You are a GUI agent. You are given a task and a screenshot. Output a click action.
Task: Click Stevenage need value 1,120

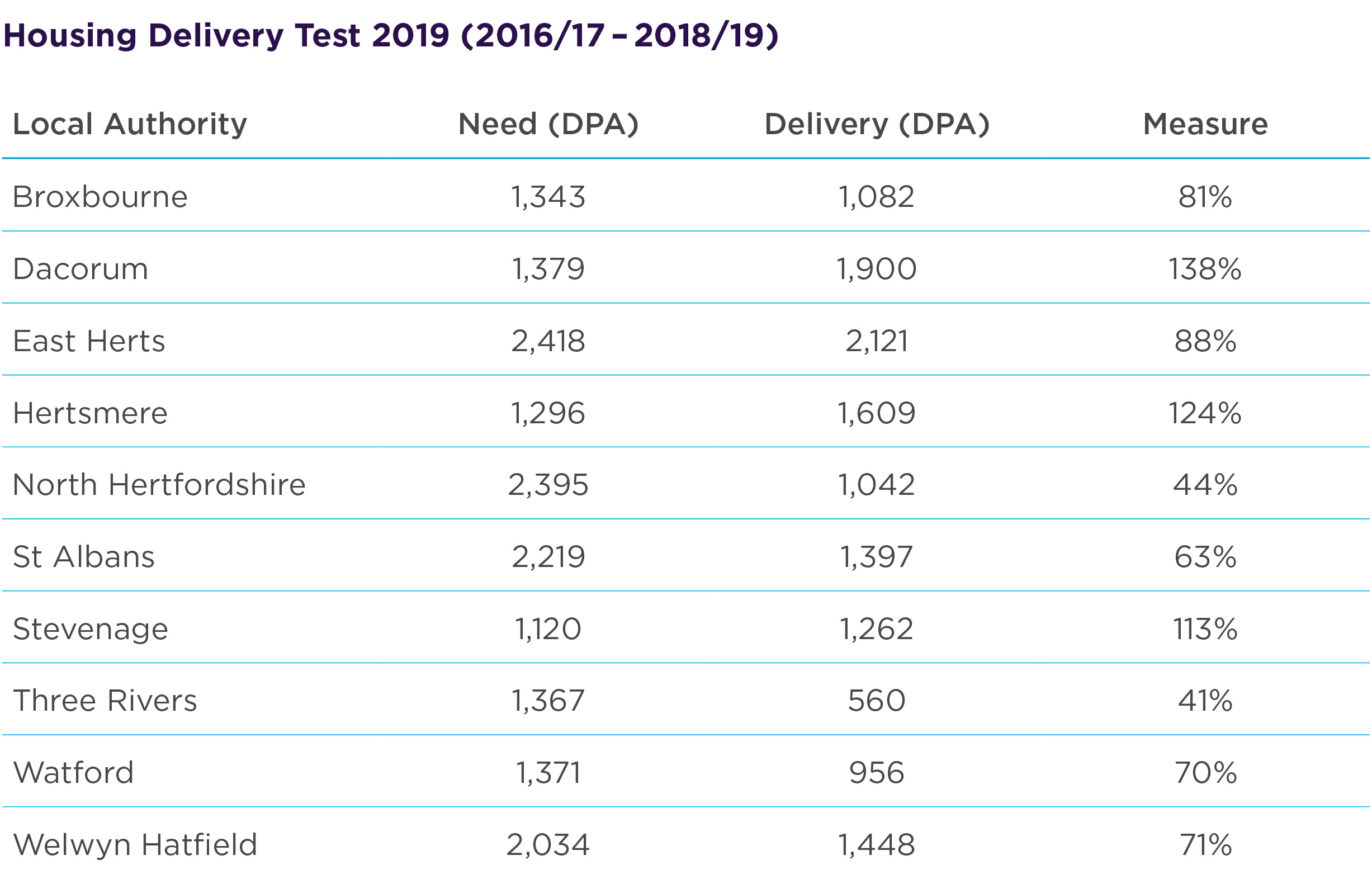click(x=548, y=628)
